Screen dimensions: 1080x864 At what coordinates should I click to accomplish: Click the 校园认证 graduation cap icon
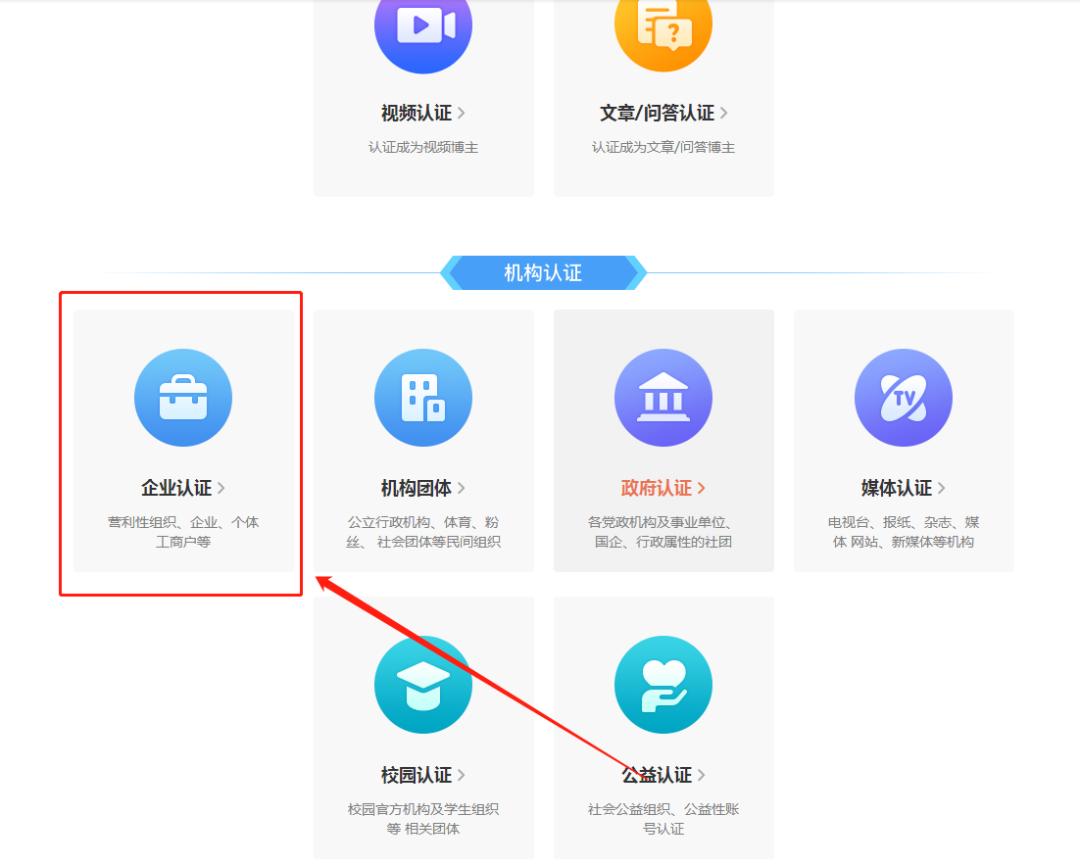(423, 683)
